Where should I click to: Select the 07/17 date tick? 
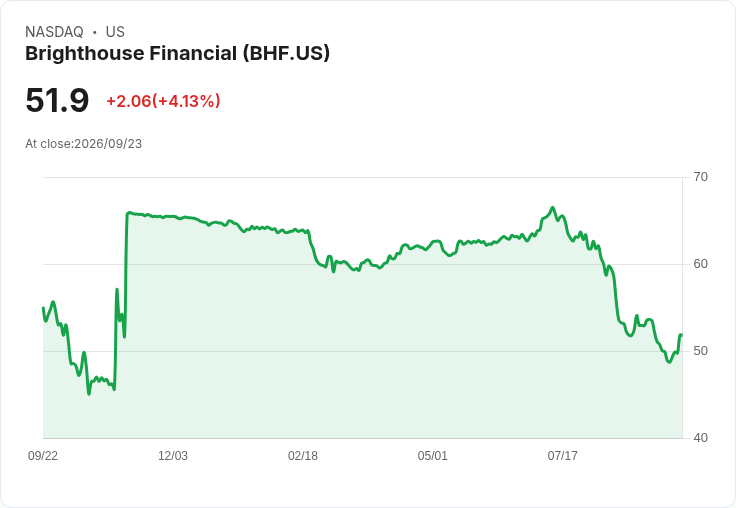point(562,456)
